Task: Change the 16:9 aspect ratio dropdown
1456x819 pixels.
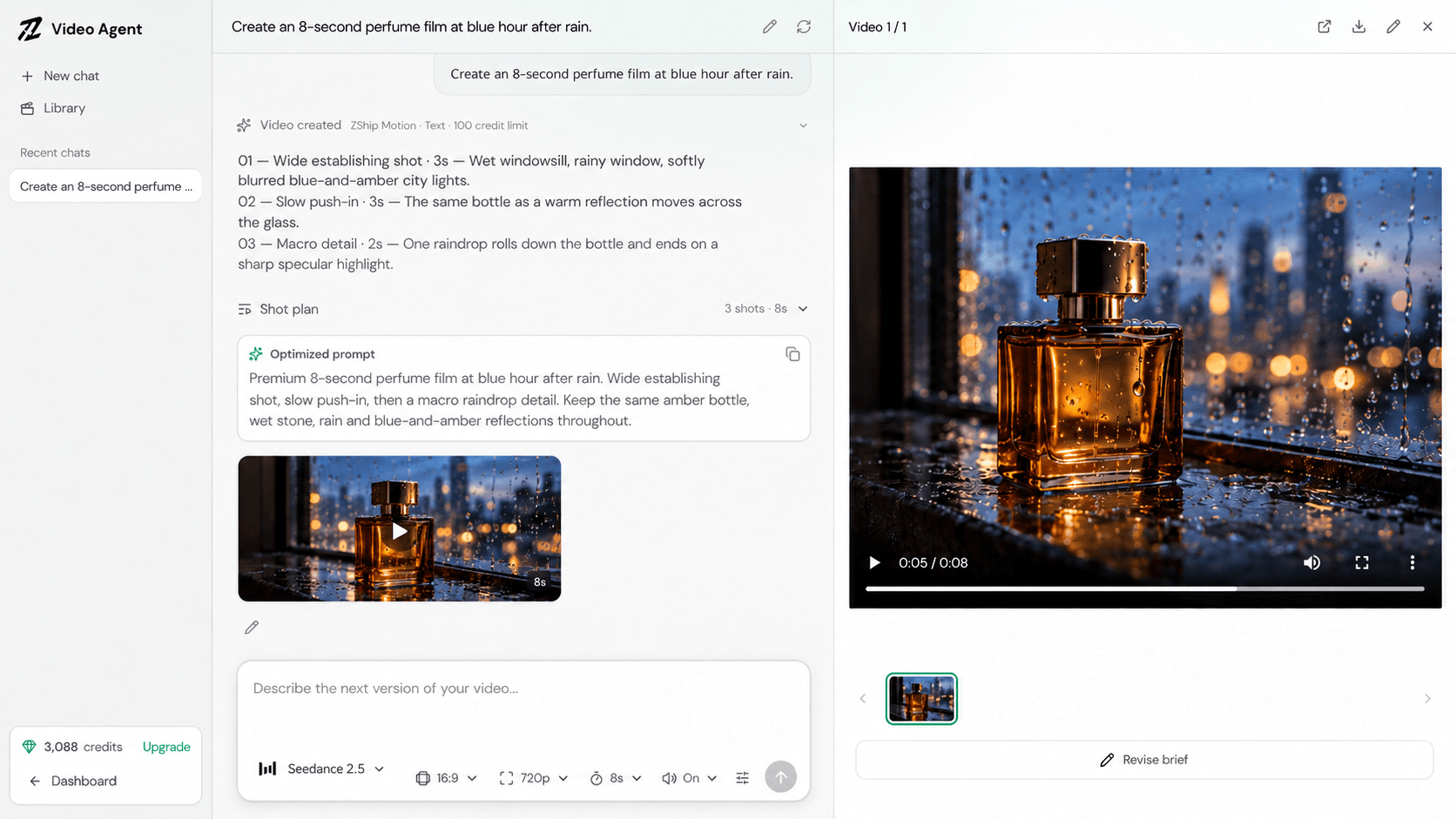Action: coord(447,778)
